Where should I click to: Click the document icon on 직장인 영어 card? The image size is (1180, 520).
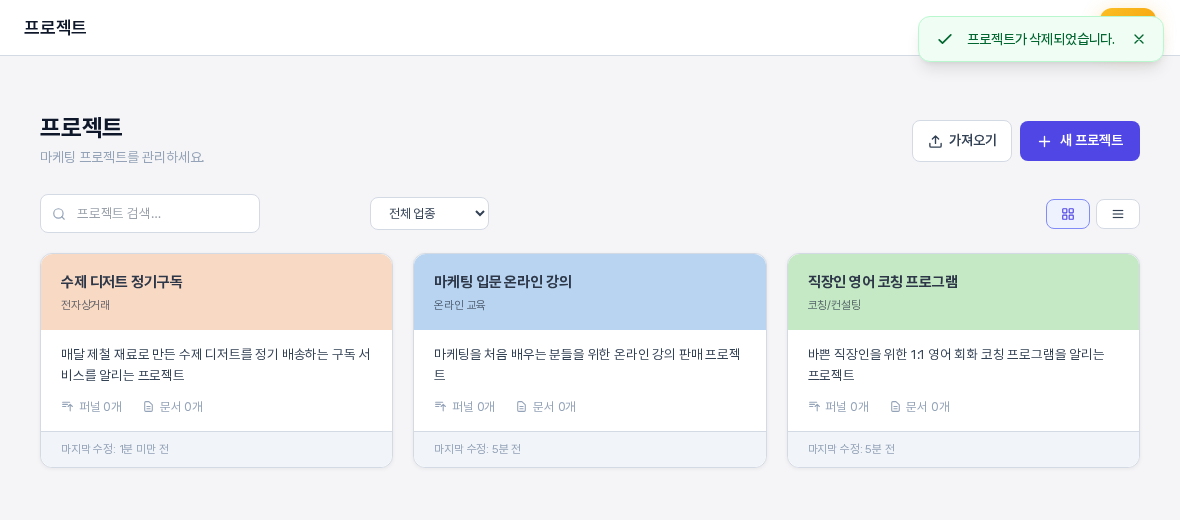coord(895,407)
